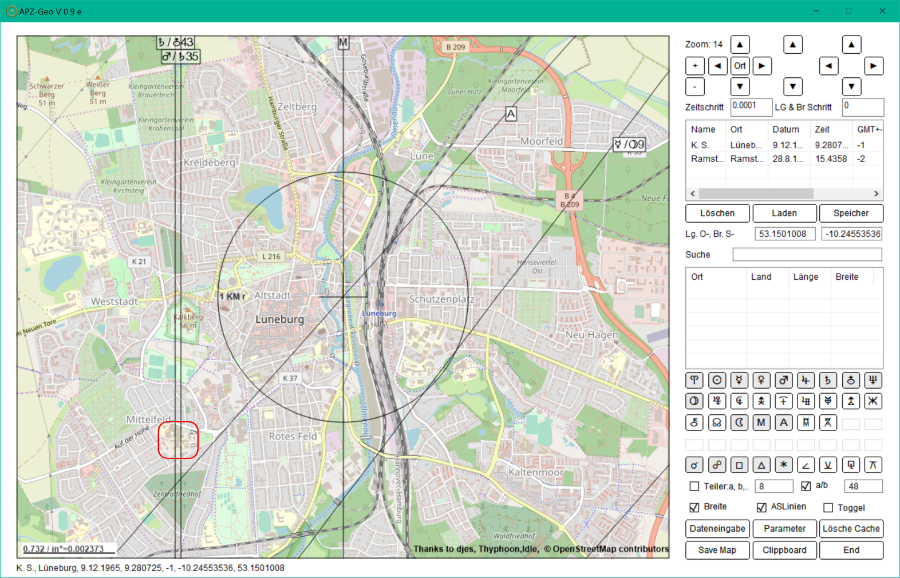The width and height of the screenshot is (900, 578).
Task: Click the Teiler value field showing 8
Action: (x=774, y=486)
